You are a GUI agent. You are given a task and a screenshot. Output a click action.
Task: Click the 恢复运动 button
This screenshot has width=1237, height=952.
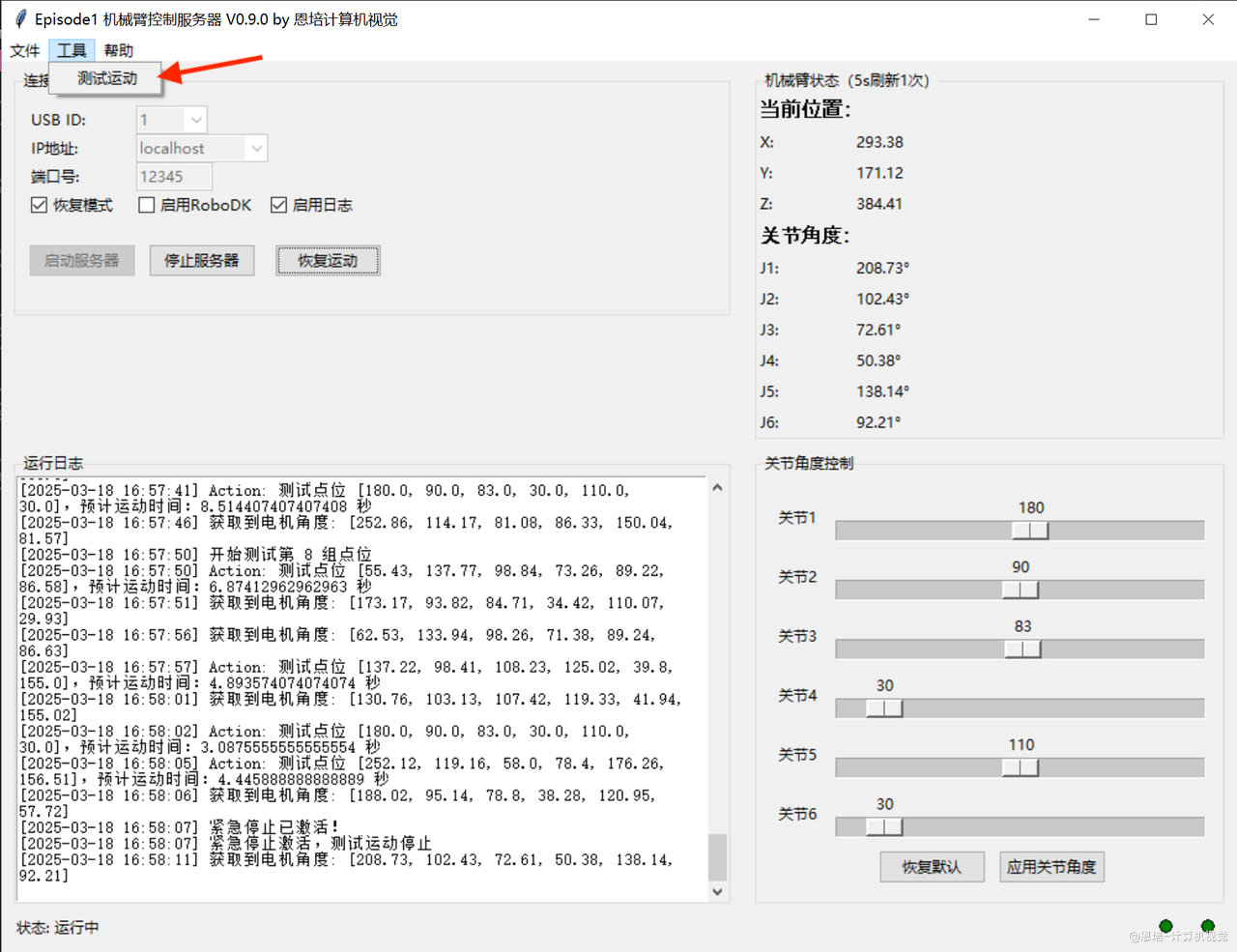click(328, 261)
